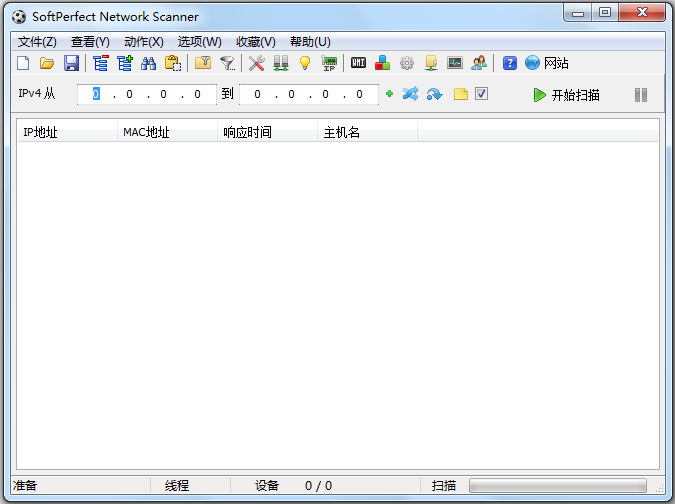Open the 动作(X) menu

coord(144,42)
